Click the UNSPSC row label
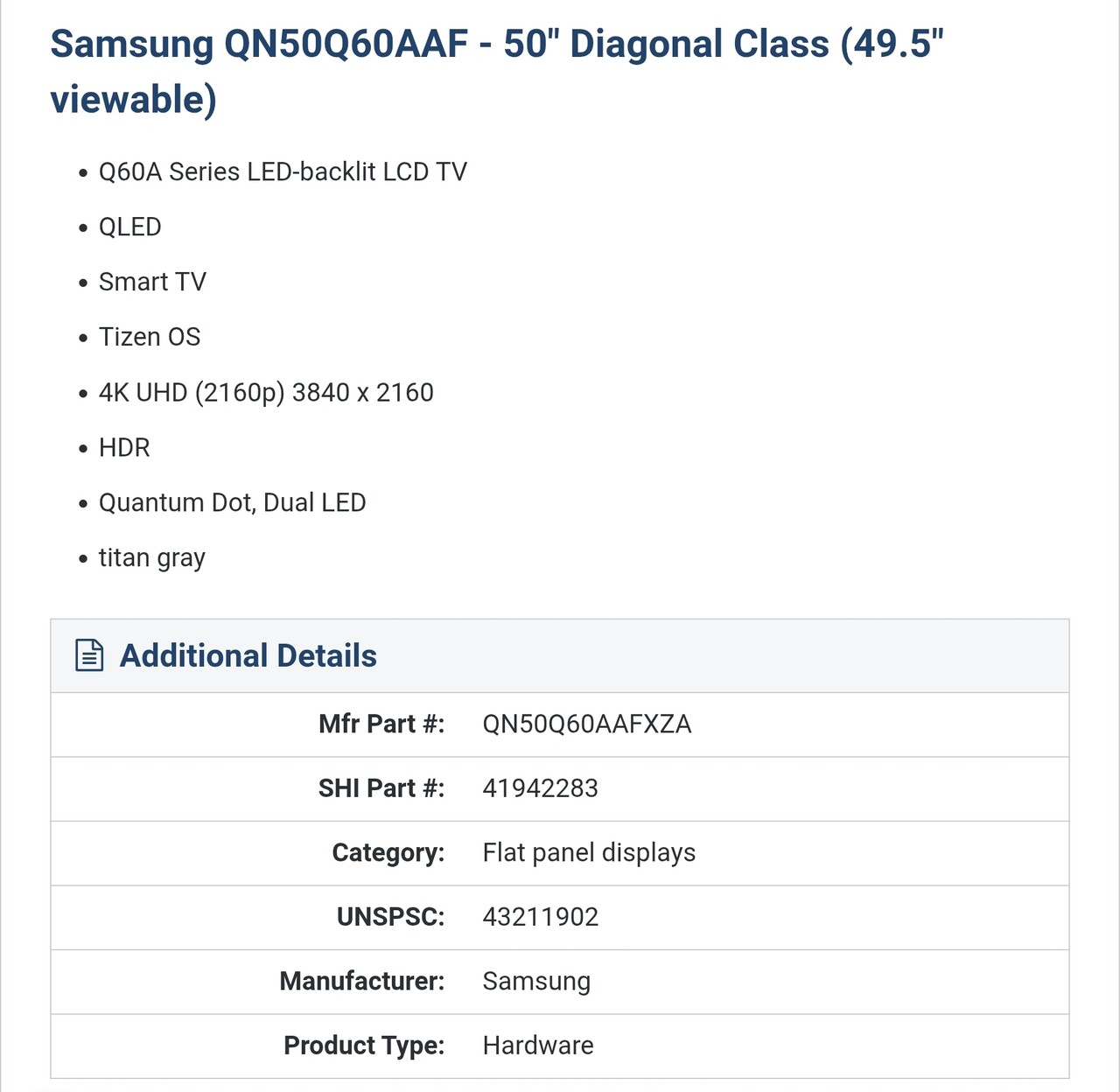The width and height of the screenshot is (1120, 1092). 390,917
